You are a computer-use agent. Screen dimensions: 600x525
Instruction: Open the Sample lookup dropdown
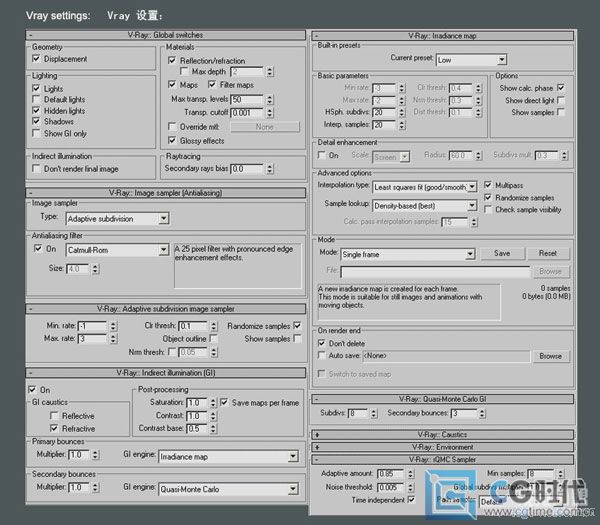coord(473,206)
